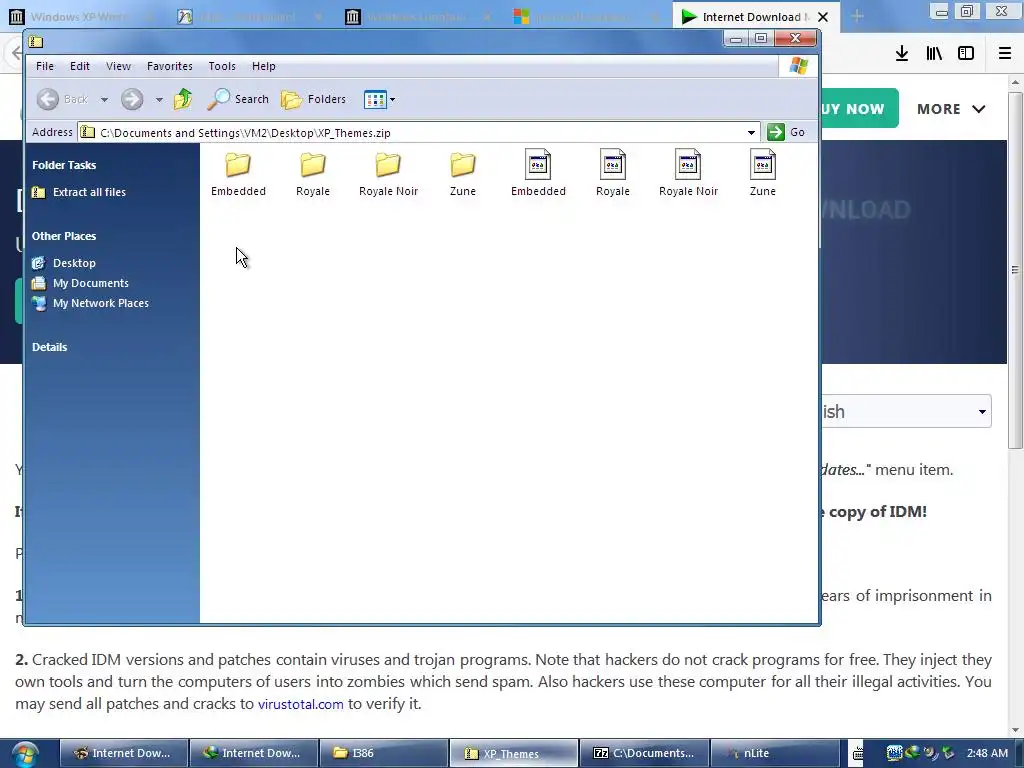This screenshot has width=1024, height=768.
Task: Open My Network Places link
Action: point(90,303)
